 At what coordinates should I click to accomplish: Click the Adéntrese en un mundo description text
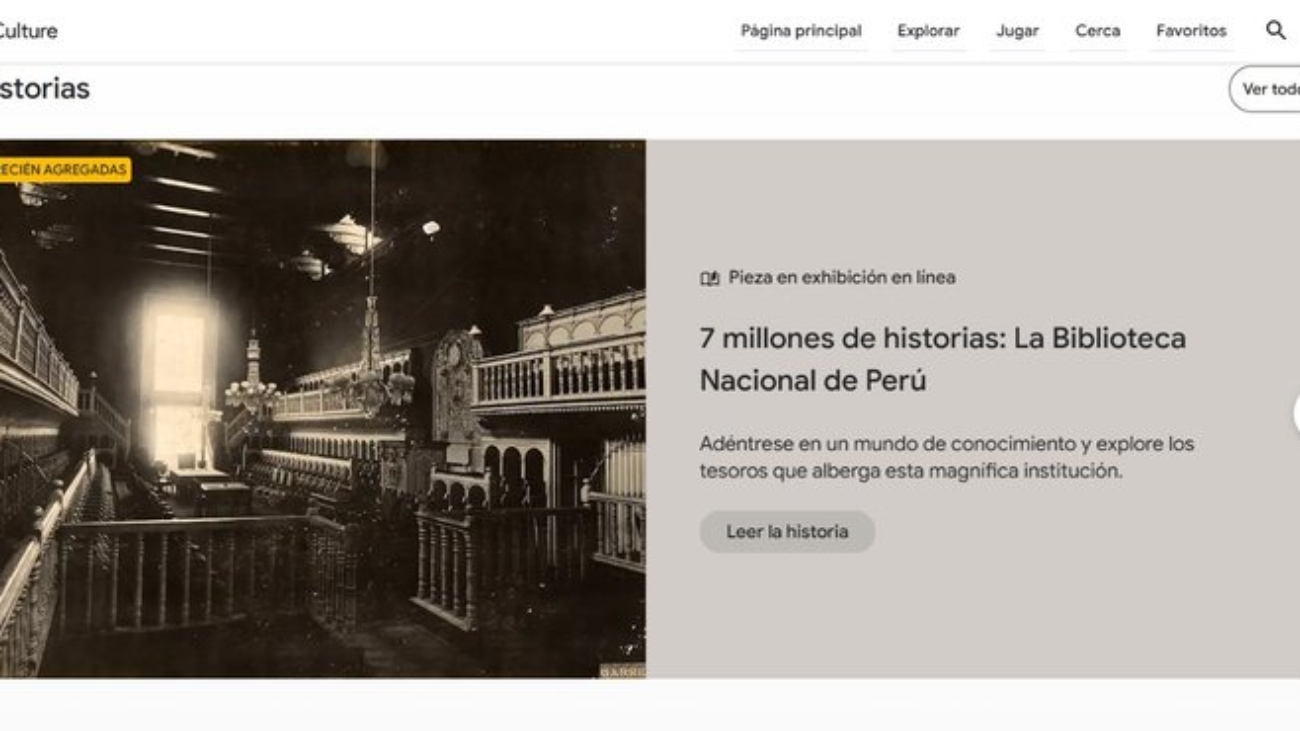click(946, 457)
